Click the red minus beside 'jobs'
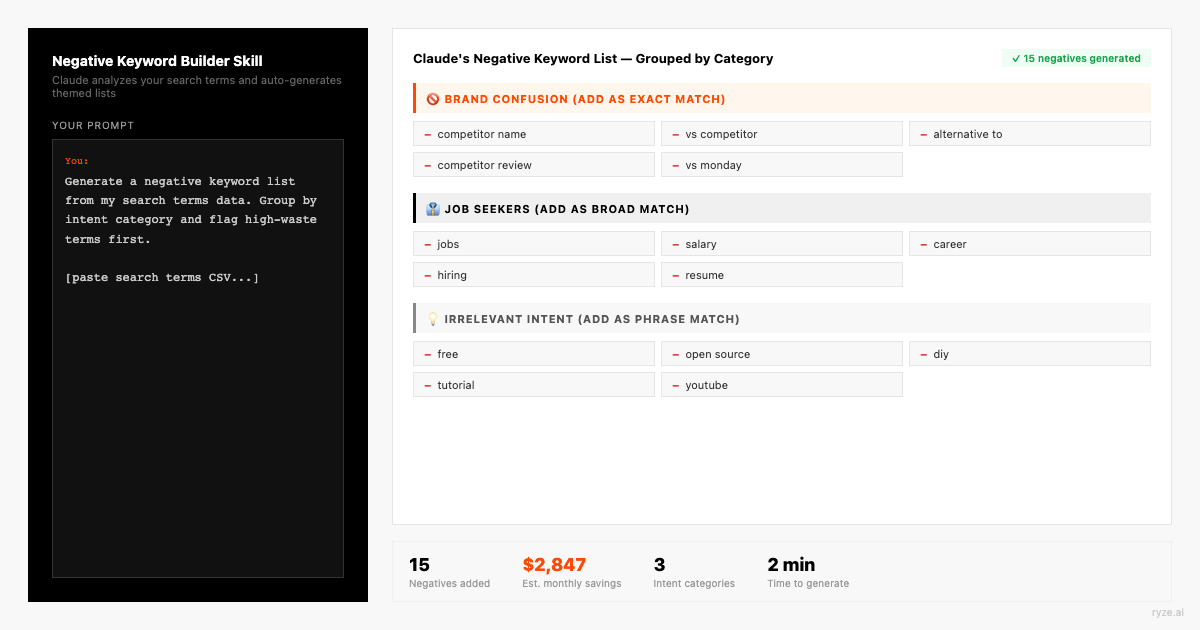Screen dimensions: 1200x630 pos(428,244)
